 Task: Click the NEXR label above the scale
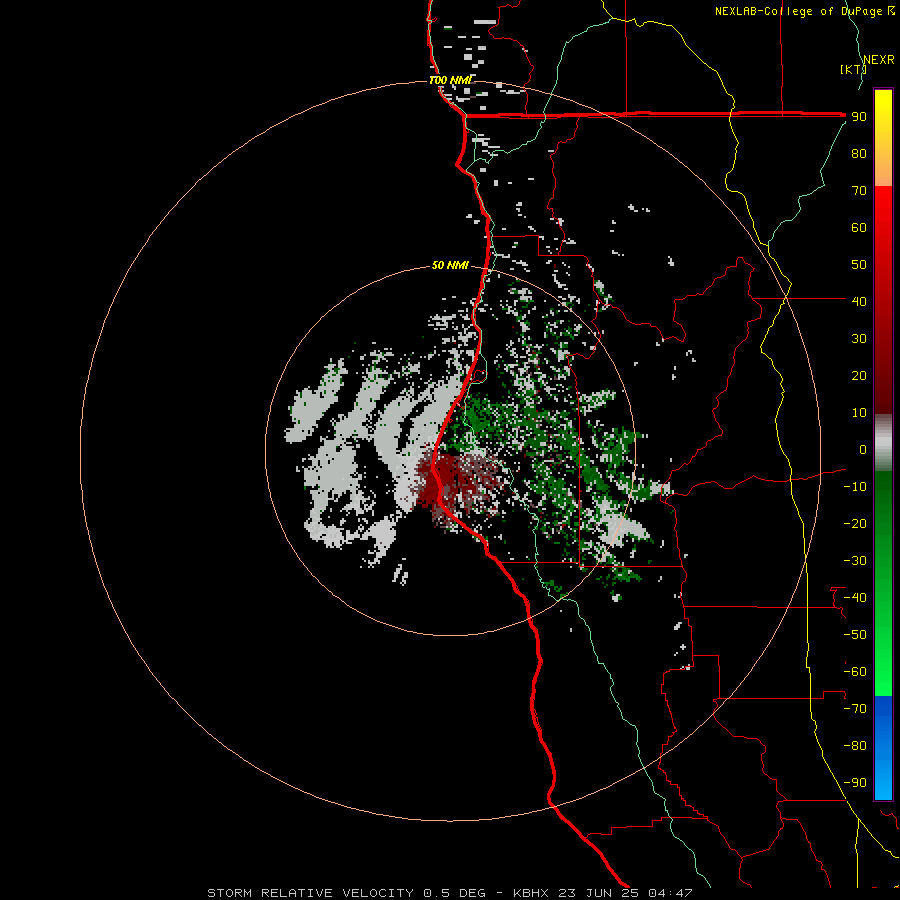879,60
